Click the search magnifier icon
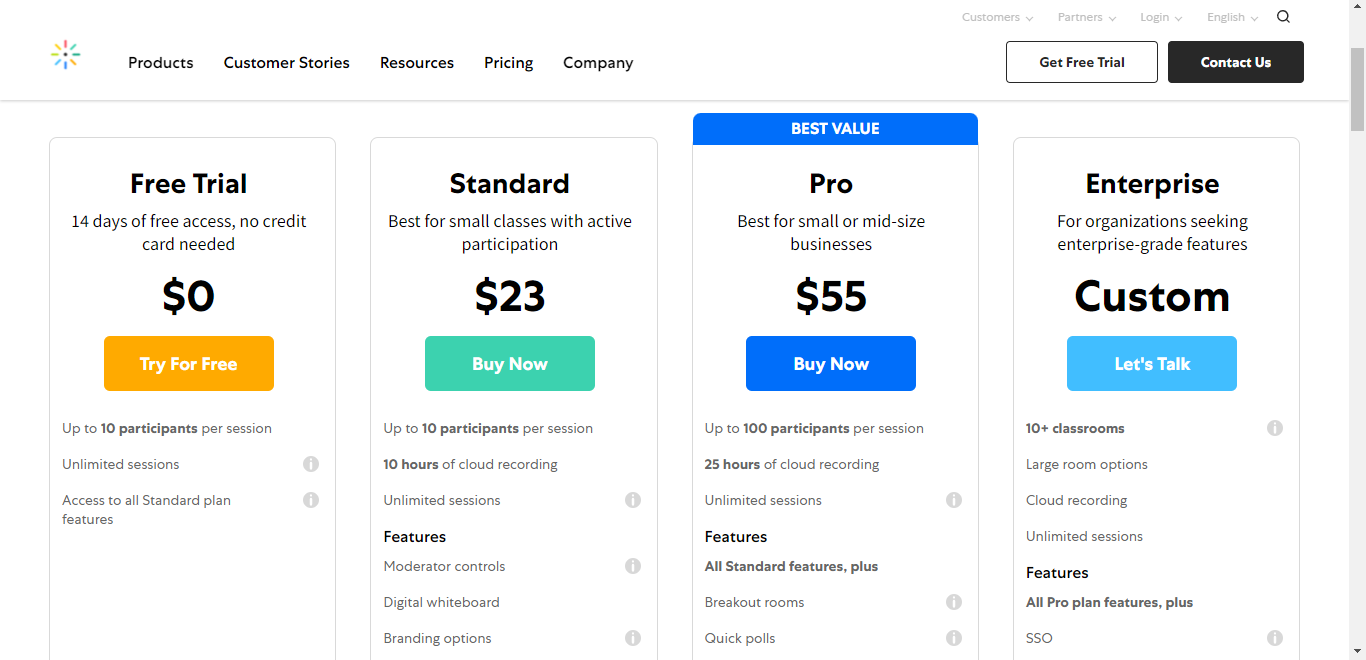Image resolution: width=1366 pixels, height=660 pixels. point(1283,17)
